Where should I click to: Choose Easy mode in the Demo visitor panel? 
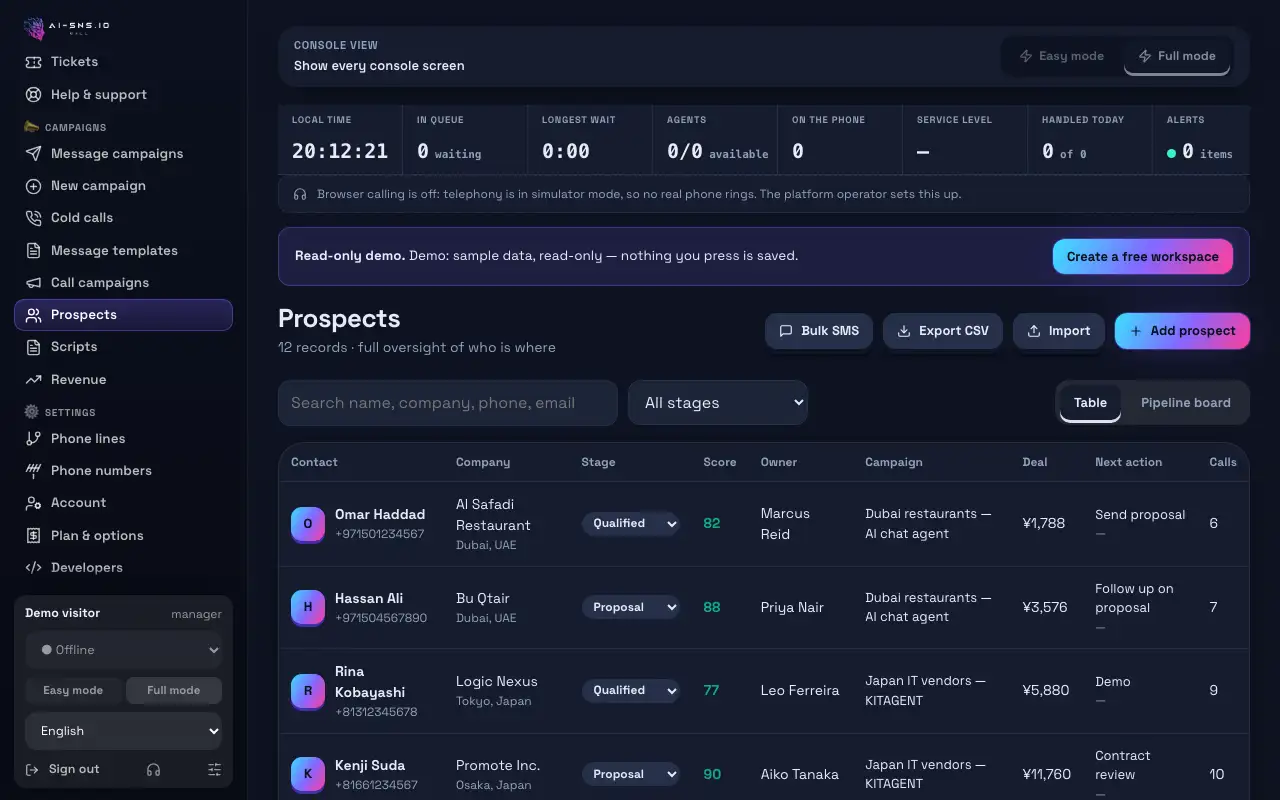point(73,691)
